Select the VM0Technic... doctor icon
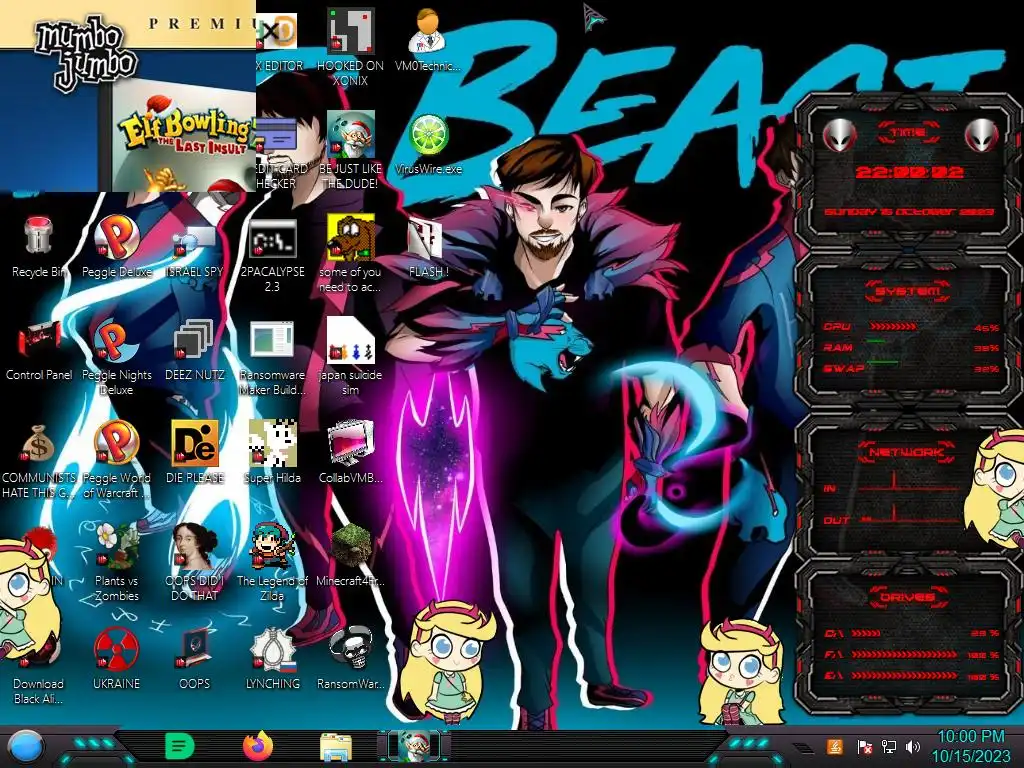1024x768 pixels. tap(428, 31)
